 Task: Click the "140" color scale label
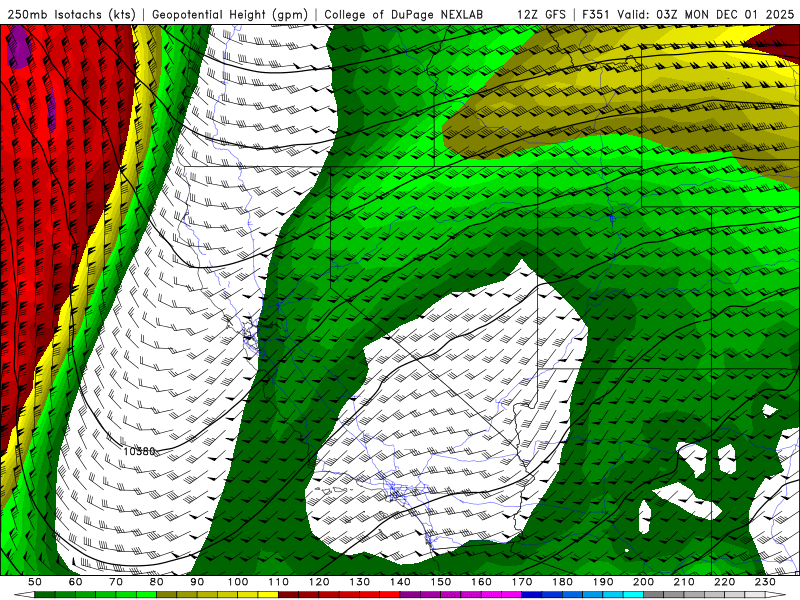(x=401, y=582)
